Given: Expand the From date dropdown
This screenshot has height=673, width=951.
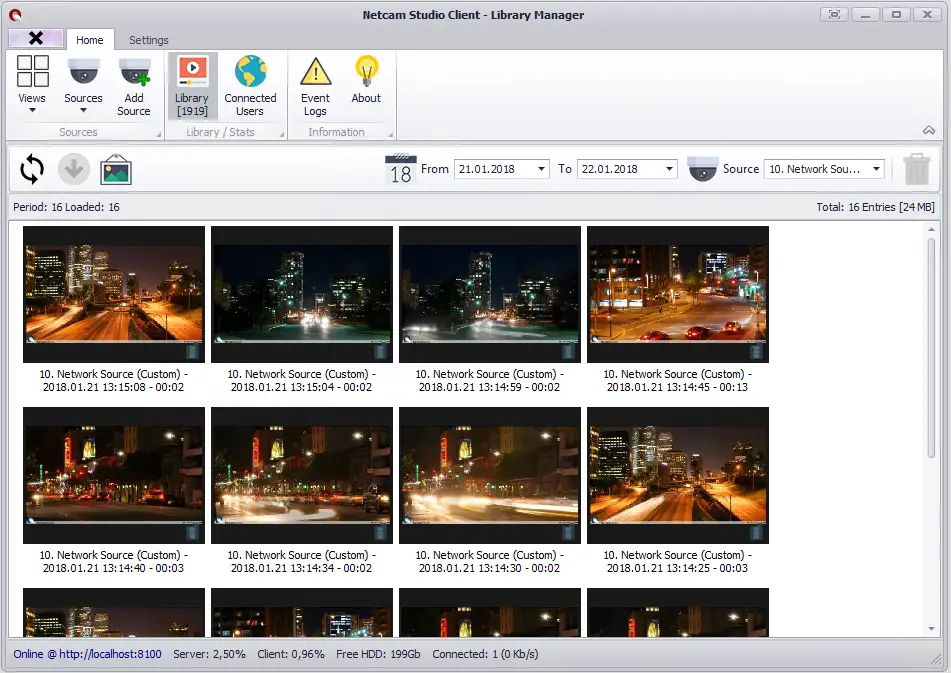Looking at the screenshot, I should pyautogui.click(x=541, y=169).
